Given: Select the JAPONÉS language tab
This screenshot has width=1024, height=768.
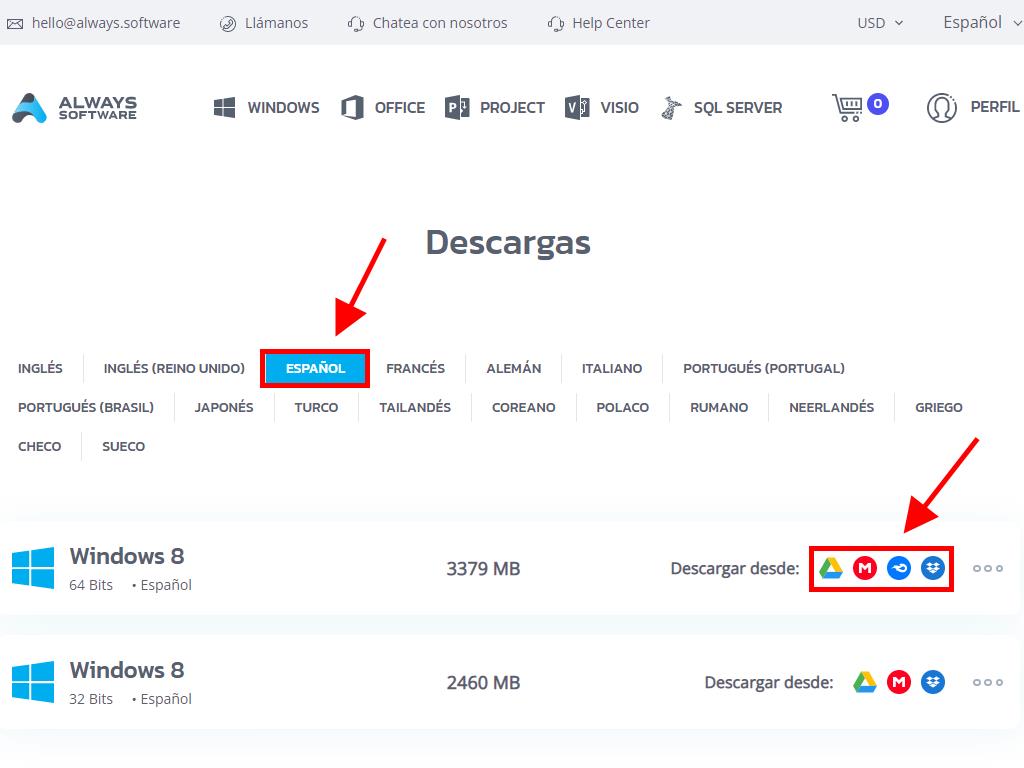Looking at the screenshot, I should coord(224,408).
